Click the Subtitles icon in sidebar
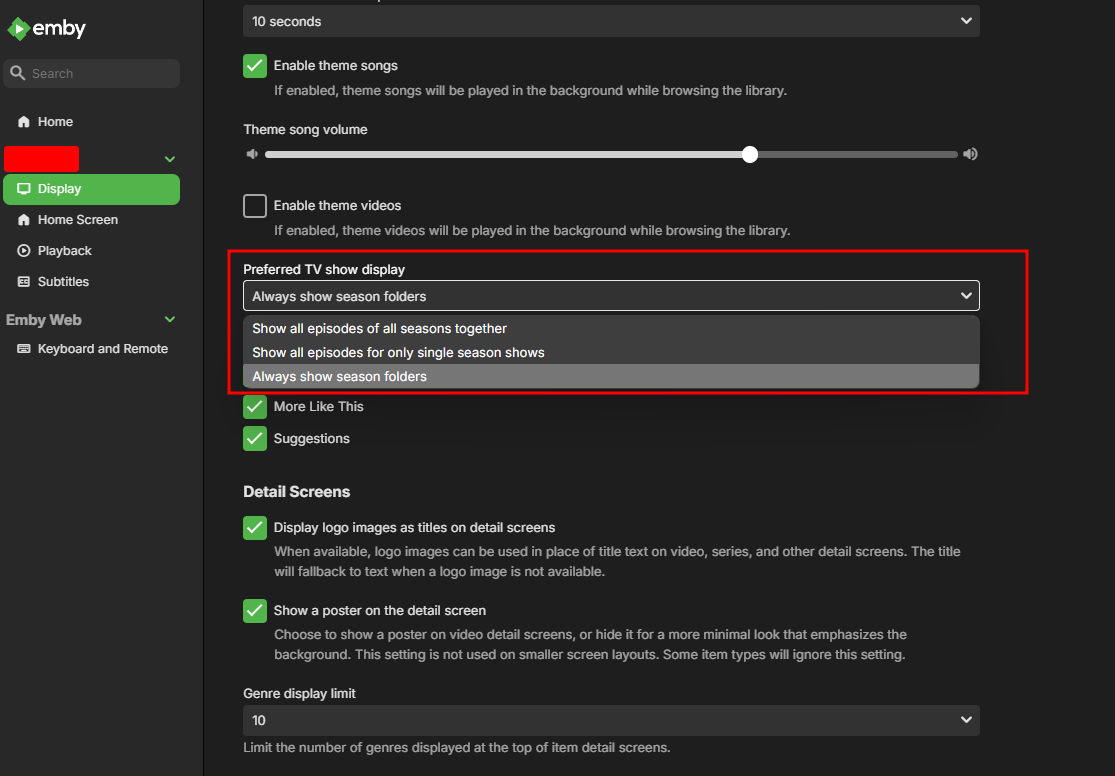This screenshot has height=776, width=1115. tap(24, 282)
